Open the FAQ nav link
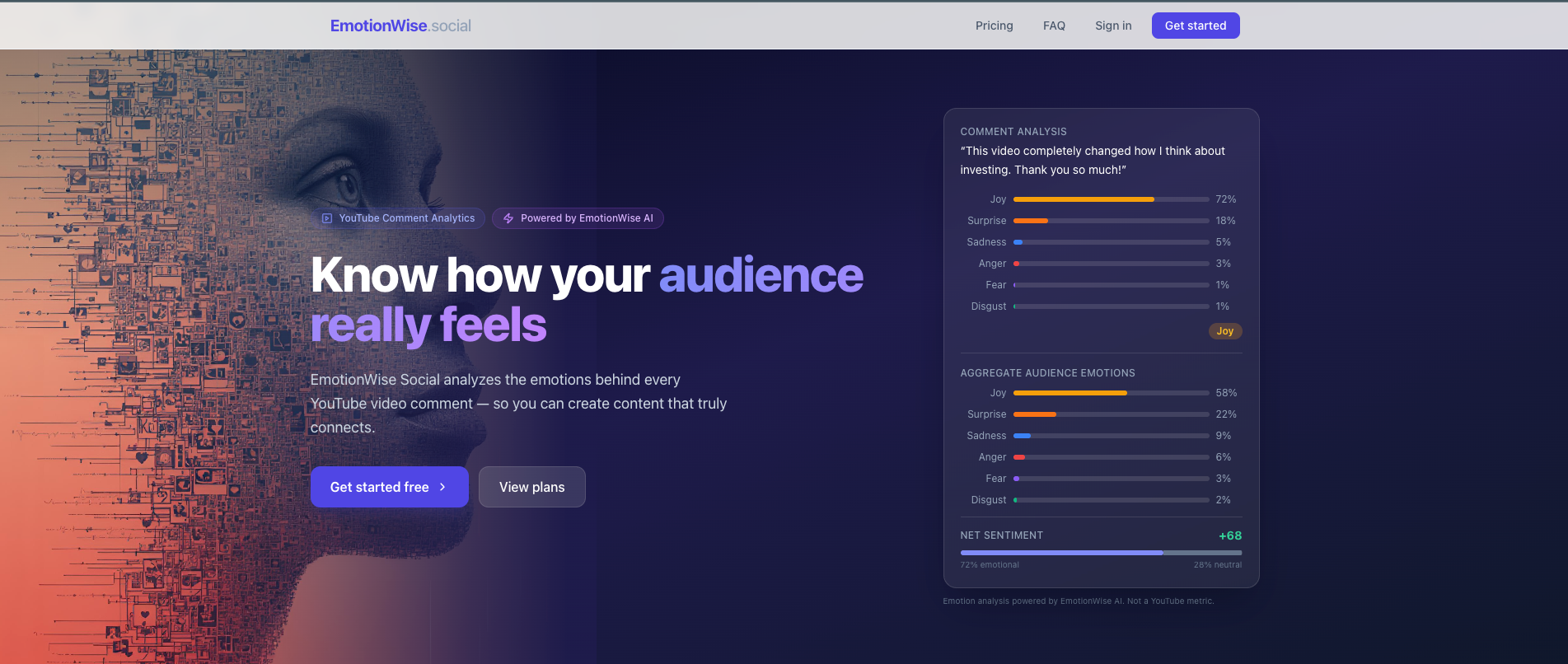Viewport: 1568px width, 664px height. pyautogui.click(x=1054, y=26)
